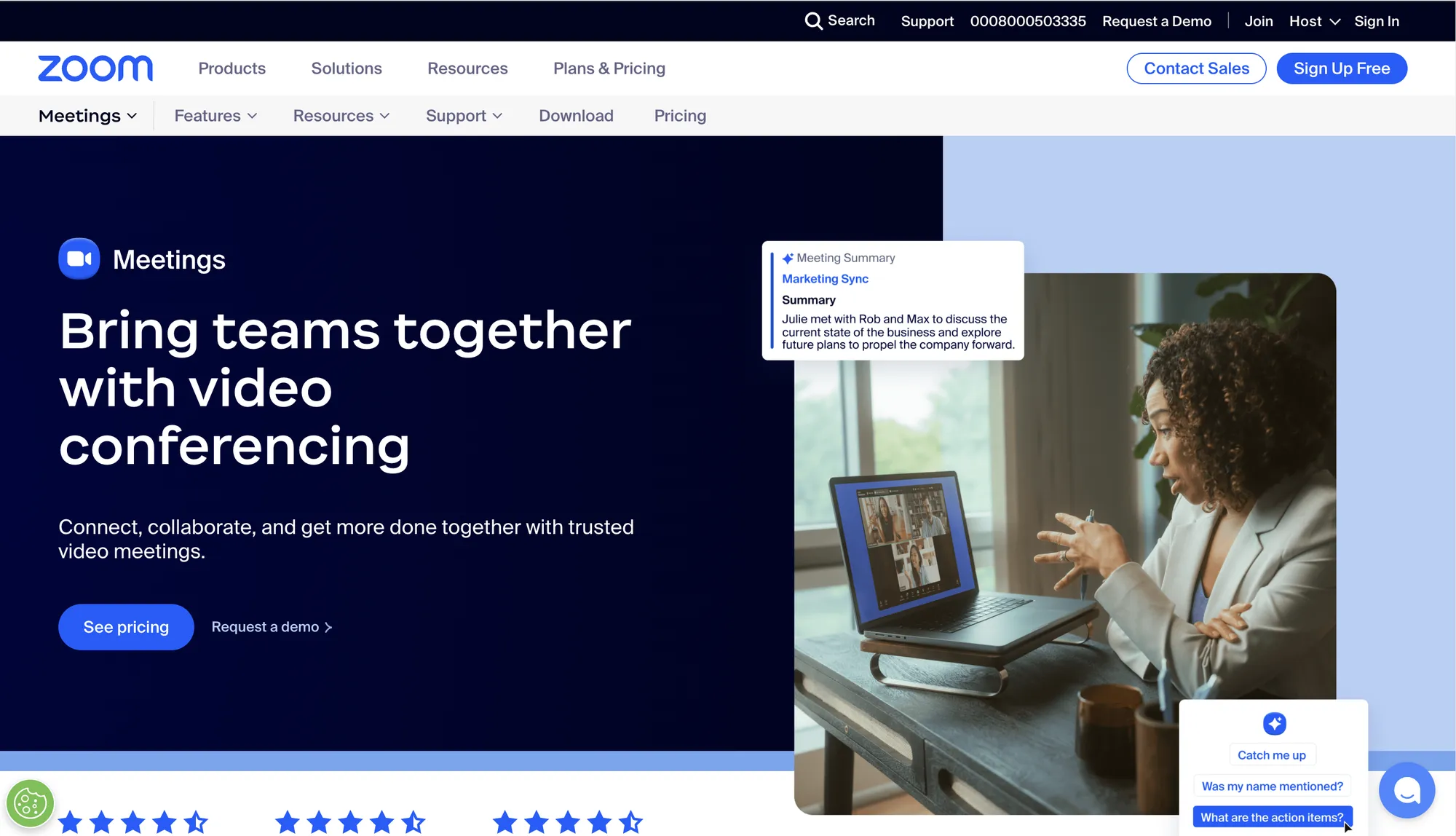Open the Download tab

point(576,116)
